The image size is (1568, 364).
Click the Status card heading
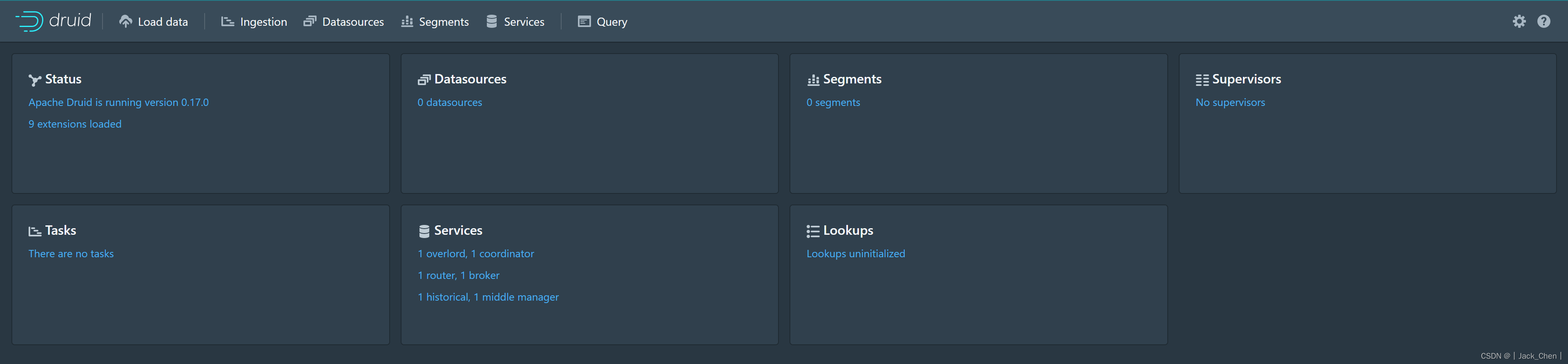[x=63, y=79]
